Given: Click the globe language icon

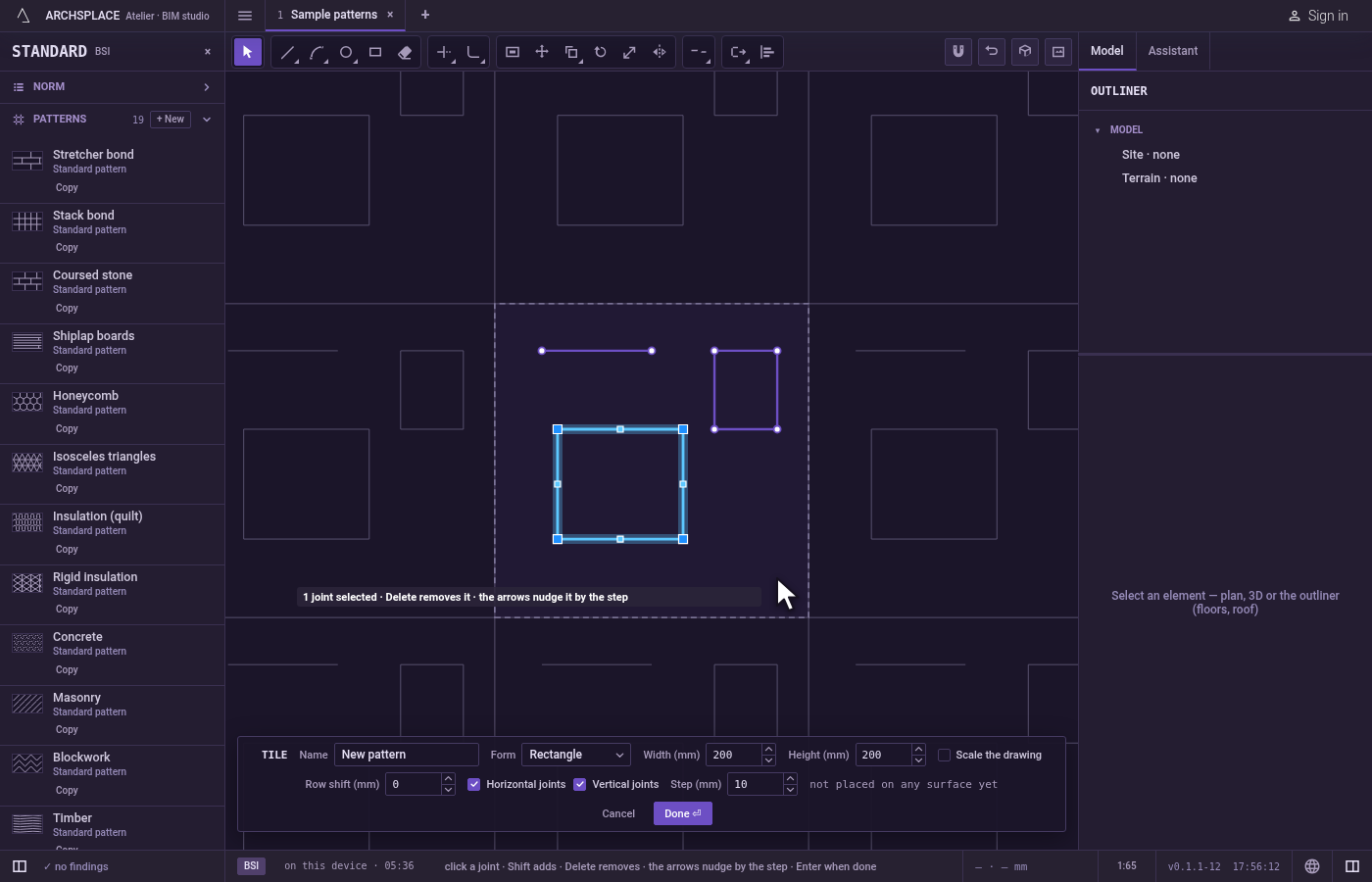Looking at the screenshot, I should [x=1312, y=866].
